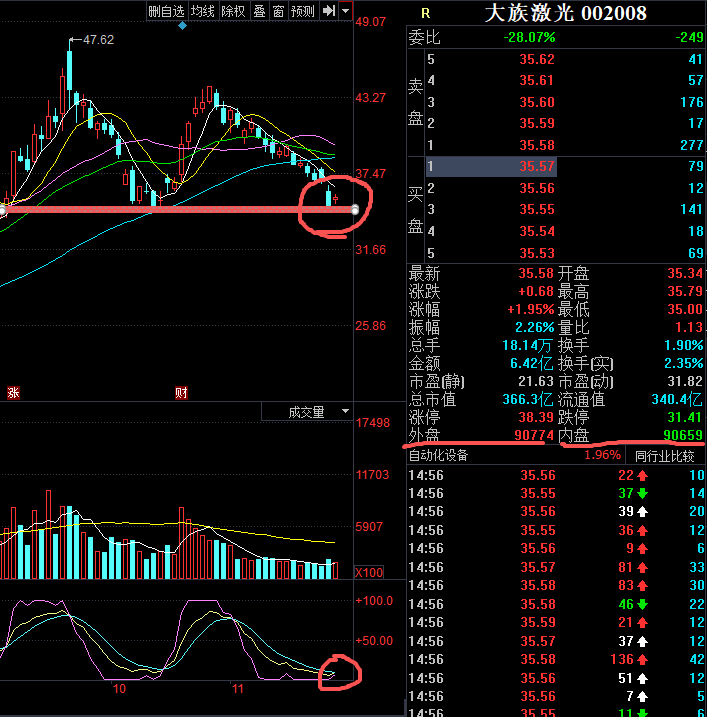Toggle the 均线 moving average lines

coord(203,11)
